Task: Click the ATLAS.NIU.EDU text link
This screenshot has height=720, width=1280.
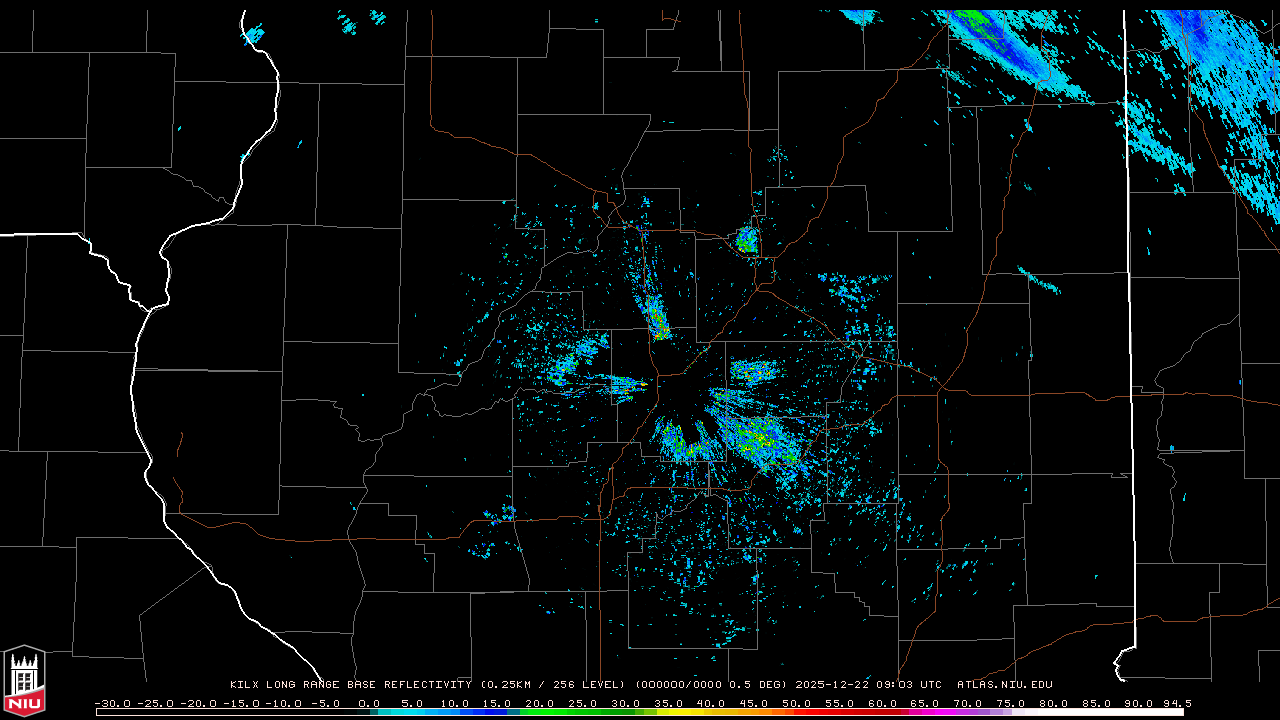Action: click(1004, 685)
